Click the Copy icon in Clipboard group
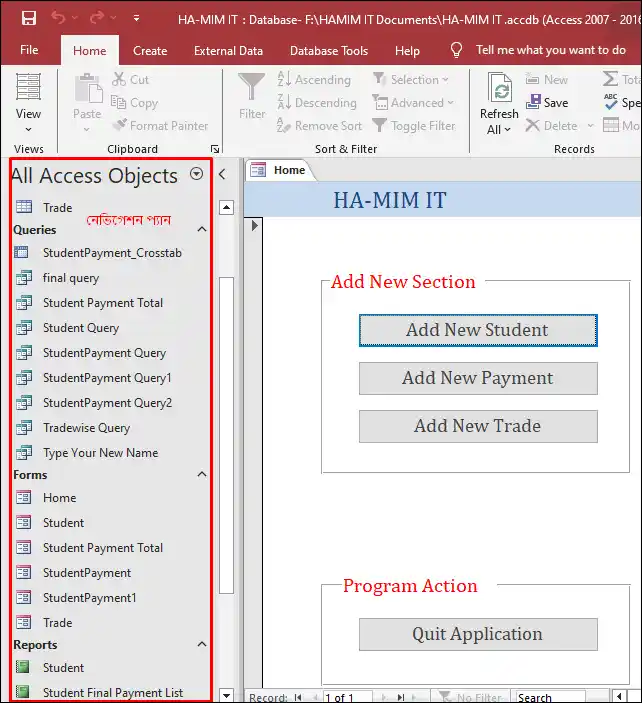642x703 pixels. click(119, 102)
